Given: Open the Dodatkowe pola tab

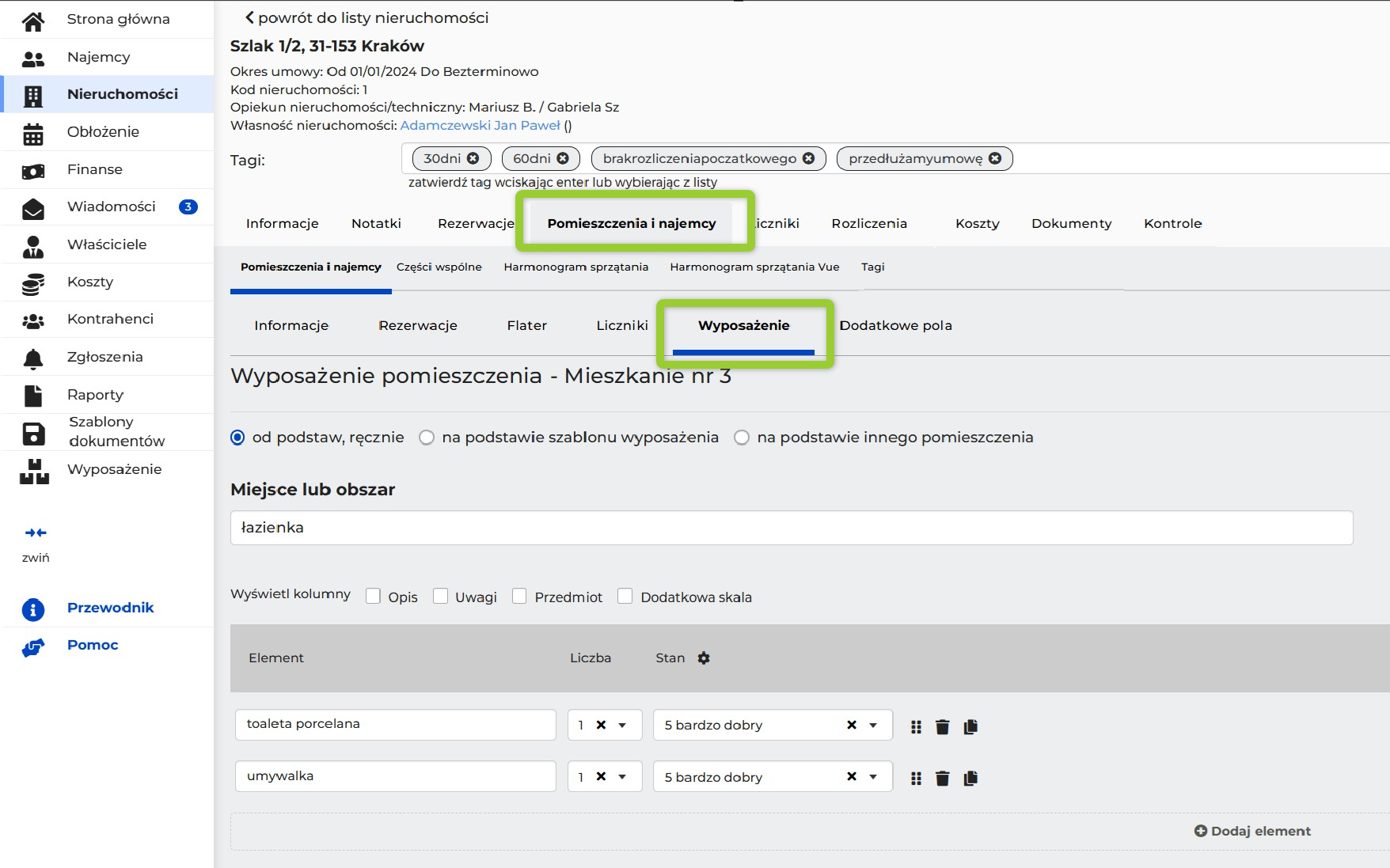Looking at the screenshot, I should tap(895, 326).
